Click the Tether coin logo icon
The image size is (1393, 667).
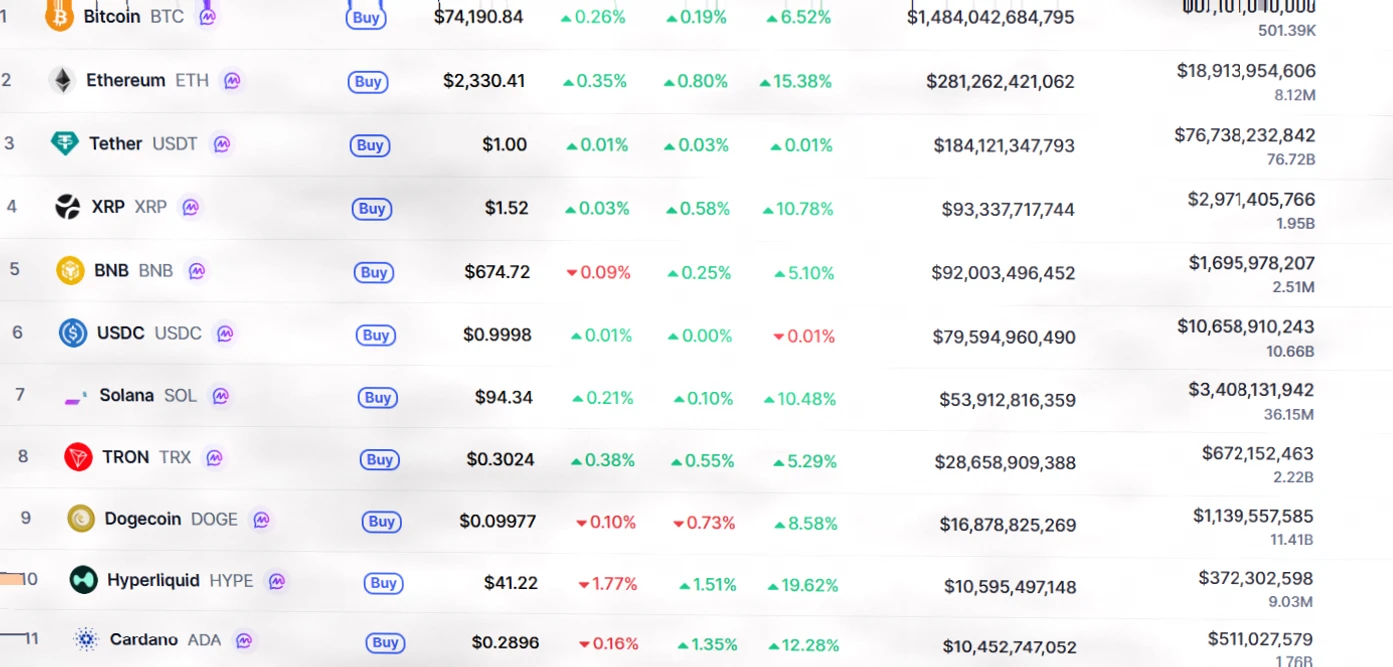[x=65, y=143]
